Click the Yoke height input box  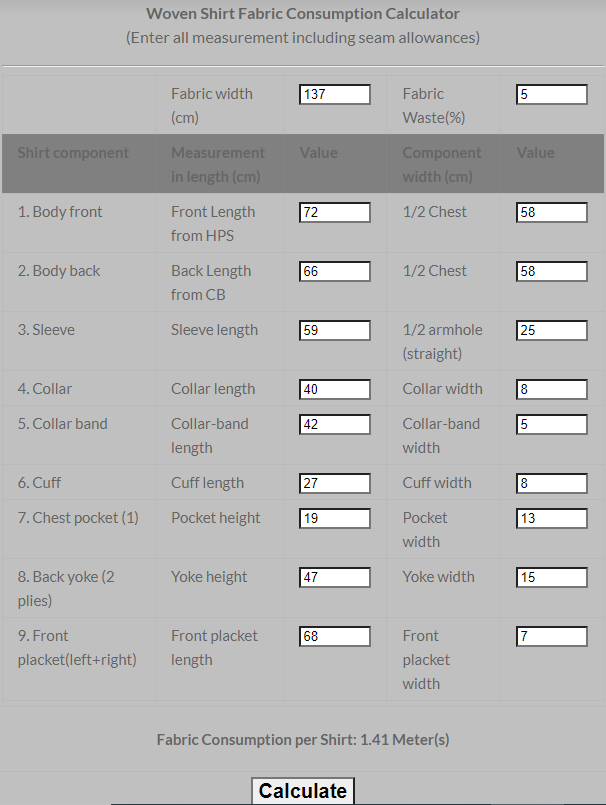coord(335,578)
